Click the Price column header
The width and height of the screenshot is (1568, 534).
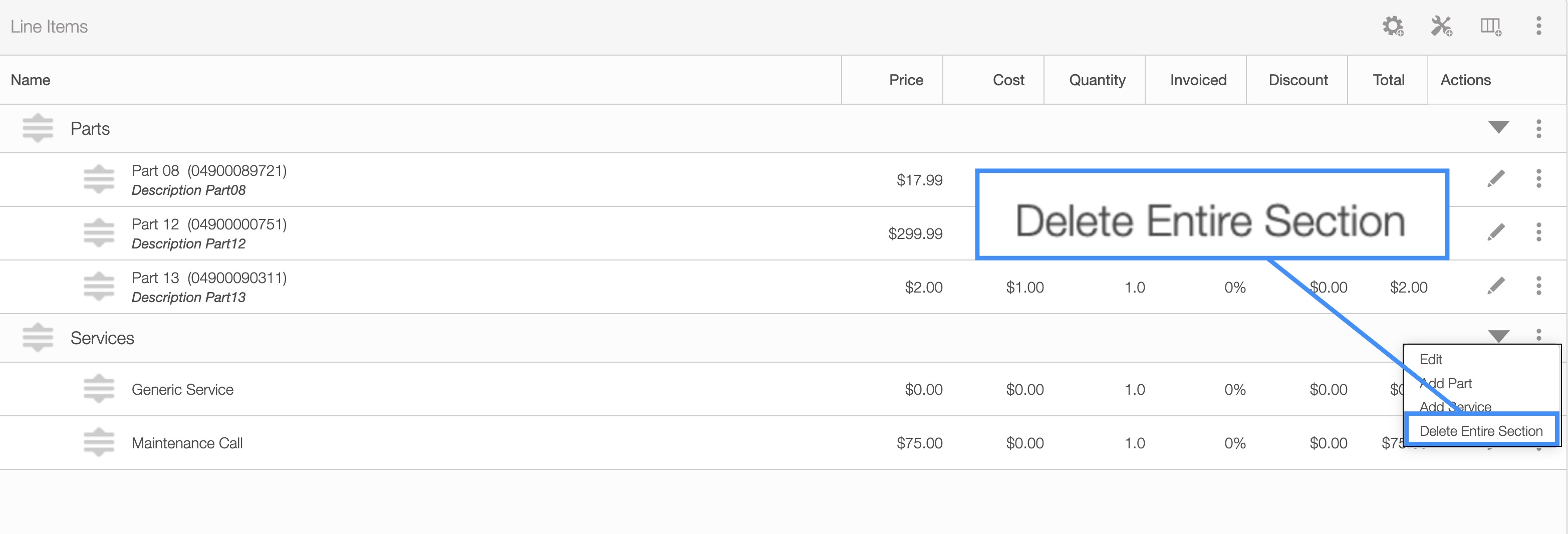click(906, 80)
